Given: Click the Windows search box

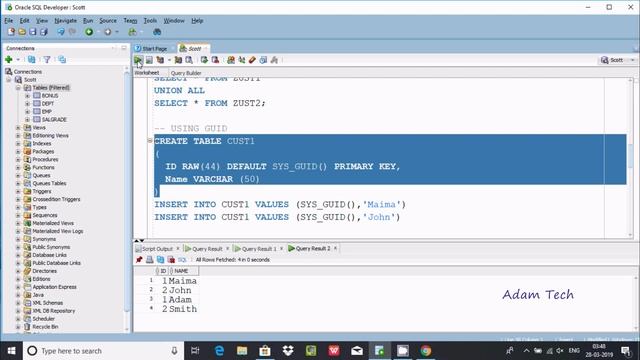Looking at the screenshot, I should (x=104, y=351).
